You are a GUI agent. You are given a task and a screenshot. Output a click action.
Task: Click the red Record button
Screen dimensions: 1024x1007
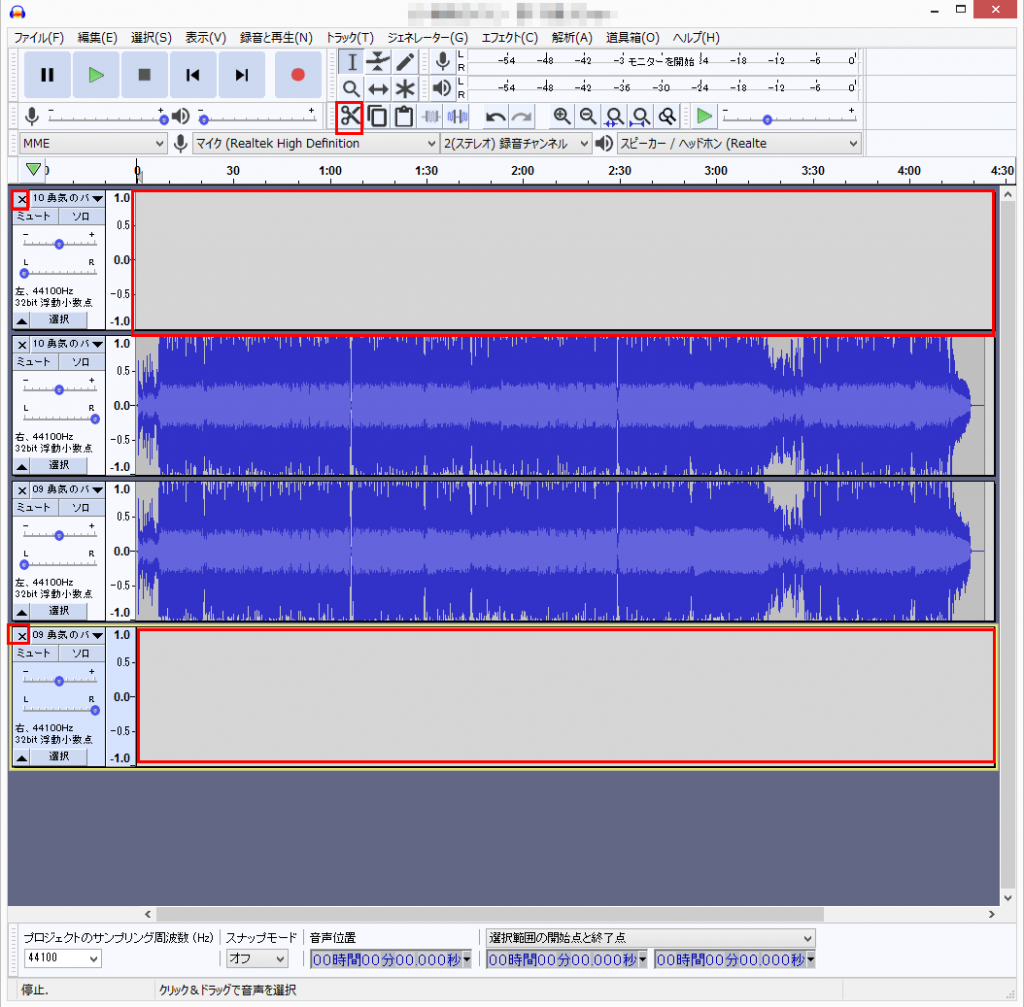click(x=297, y=75)
